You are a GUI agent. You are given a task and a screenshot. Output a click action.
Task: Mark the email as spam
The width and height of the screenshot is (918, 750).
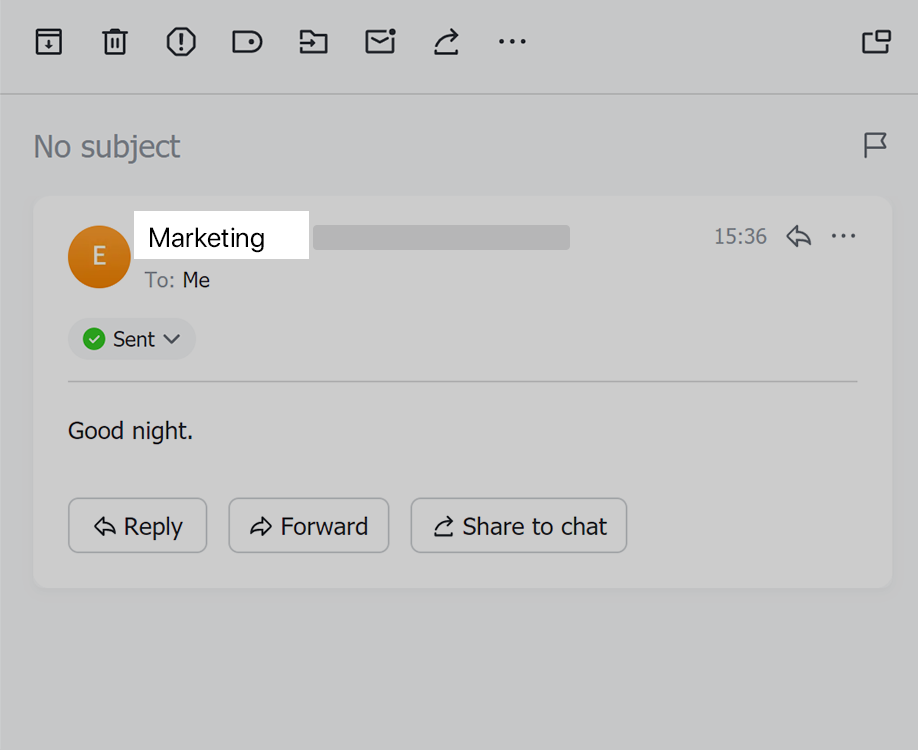pos(180,42)
